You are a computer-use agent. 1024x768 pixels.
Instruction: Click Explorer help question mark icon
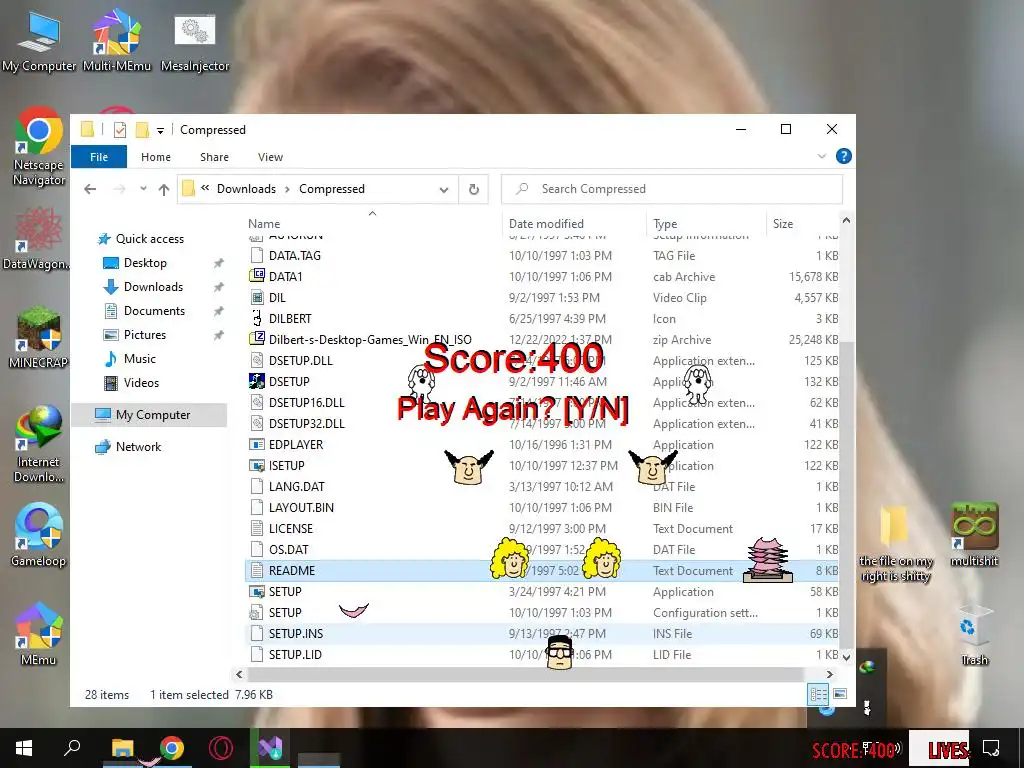coord(844,156)
